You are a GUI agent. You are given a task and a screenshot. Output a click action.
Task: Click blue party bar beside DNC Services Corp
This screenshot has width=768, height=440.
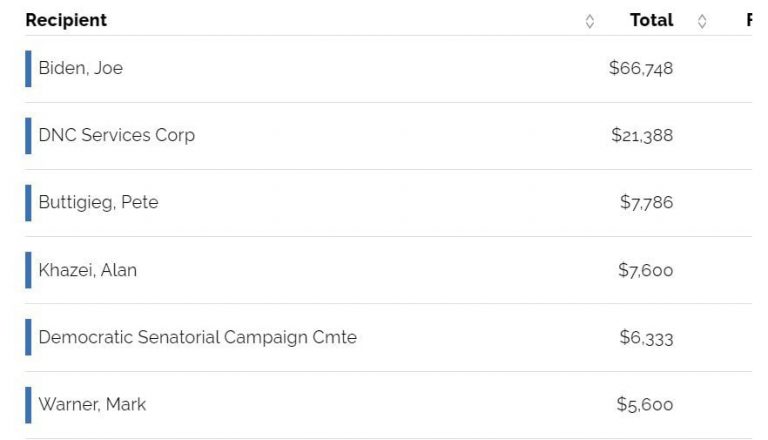tap(28, 135)
